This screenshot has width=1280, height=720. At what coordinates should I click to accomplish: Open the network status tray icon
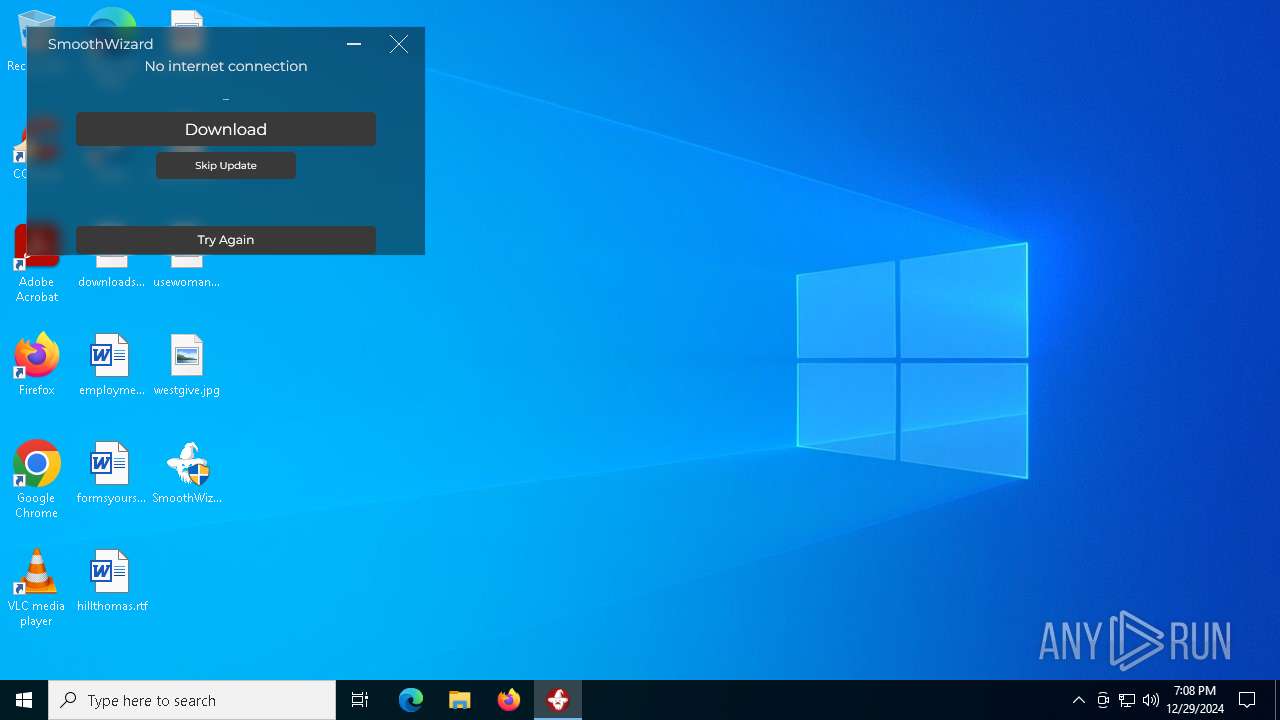pyautogui.click(x=1127, y=700)
